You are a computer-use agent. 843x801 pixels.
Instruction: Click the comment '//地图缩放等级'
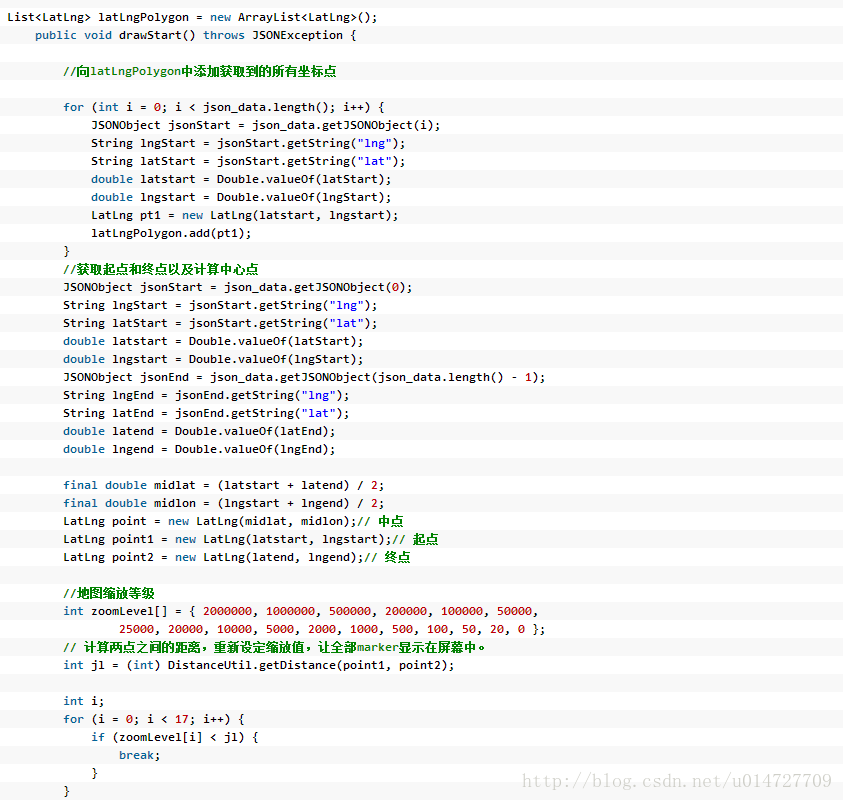pyautogui.click(x=109, y=593)
